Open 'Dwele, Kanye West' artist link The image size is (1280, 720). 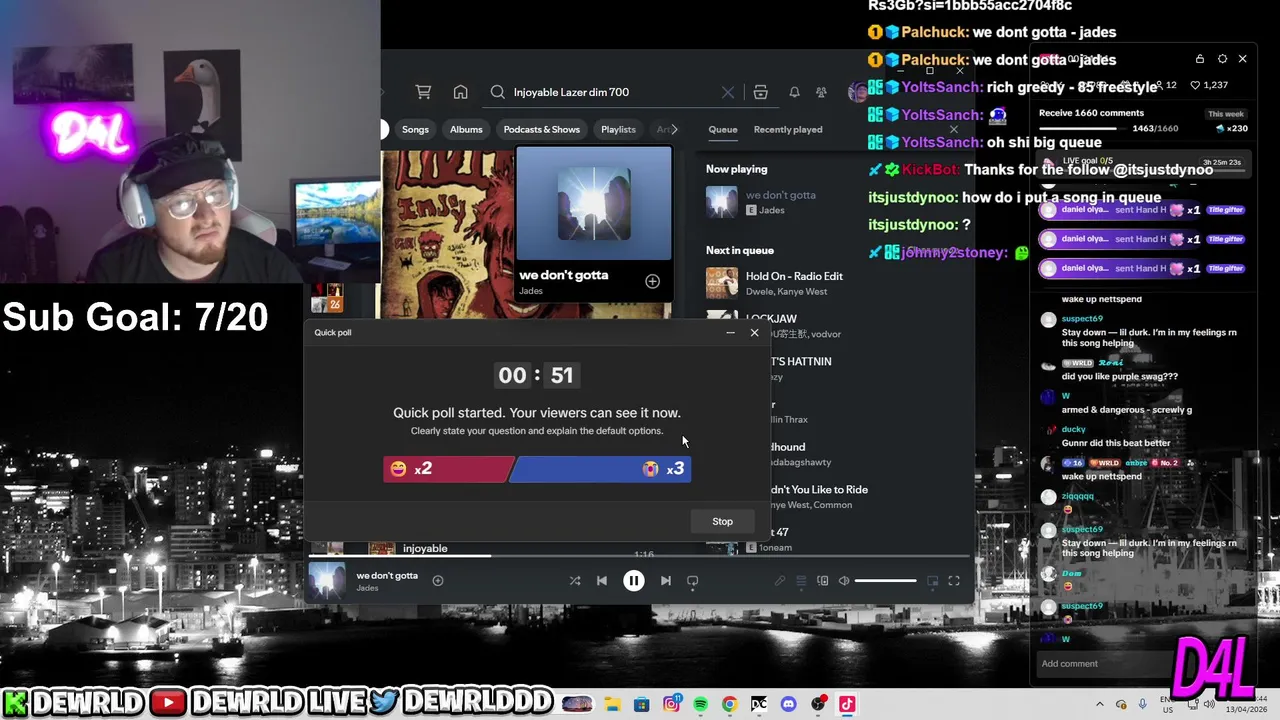click(786, 291)
